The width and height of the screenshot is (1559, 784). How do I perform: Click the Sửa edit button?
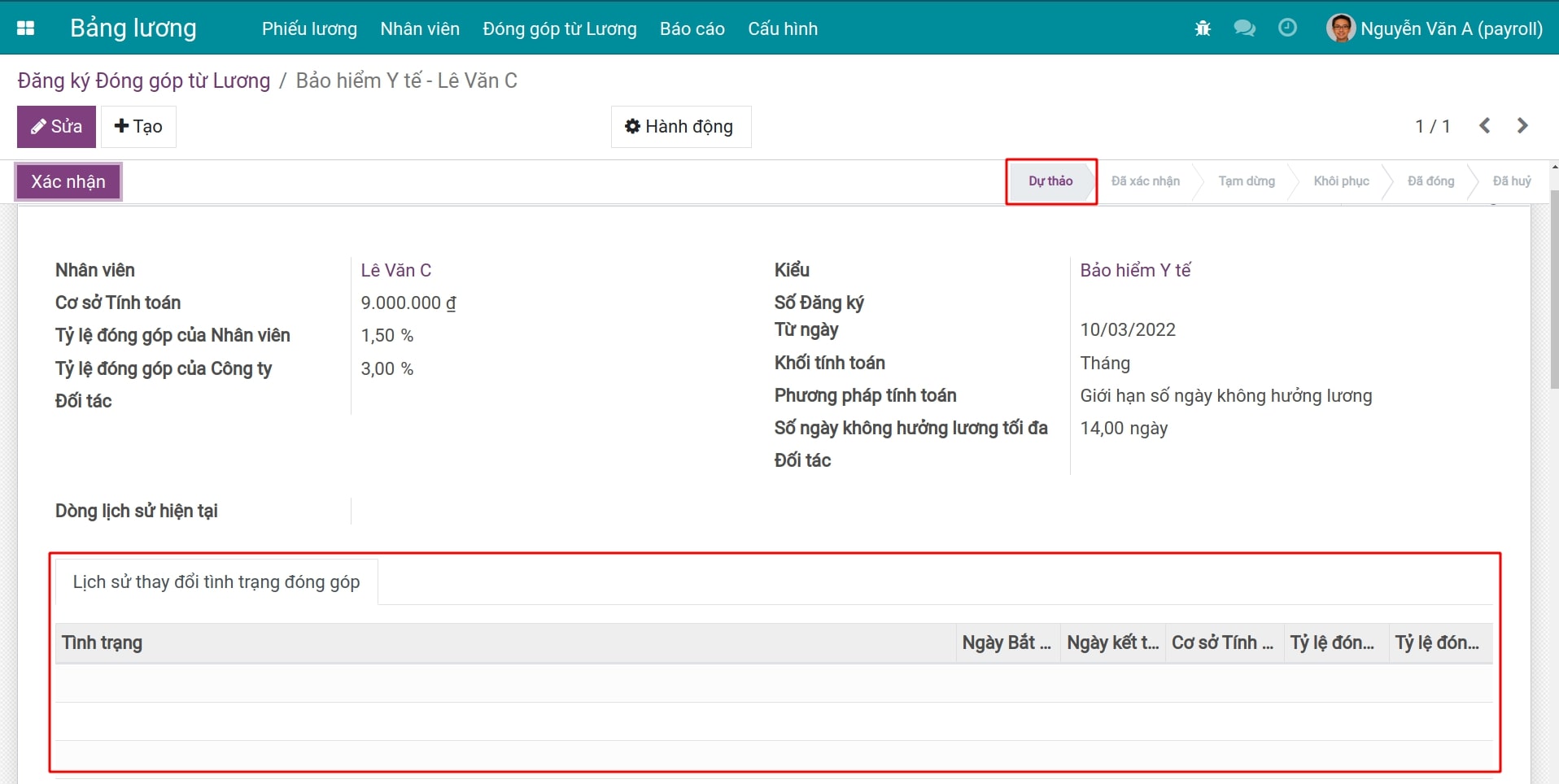click(56, 127)
